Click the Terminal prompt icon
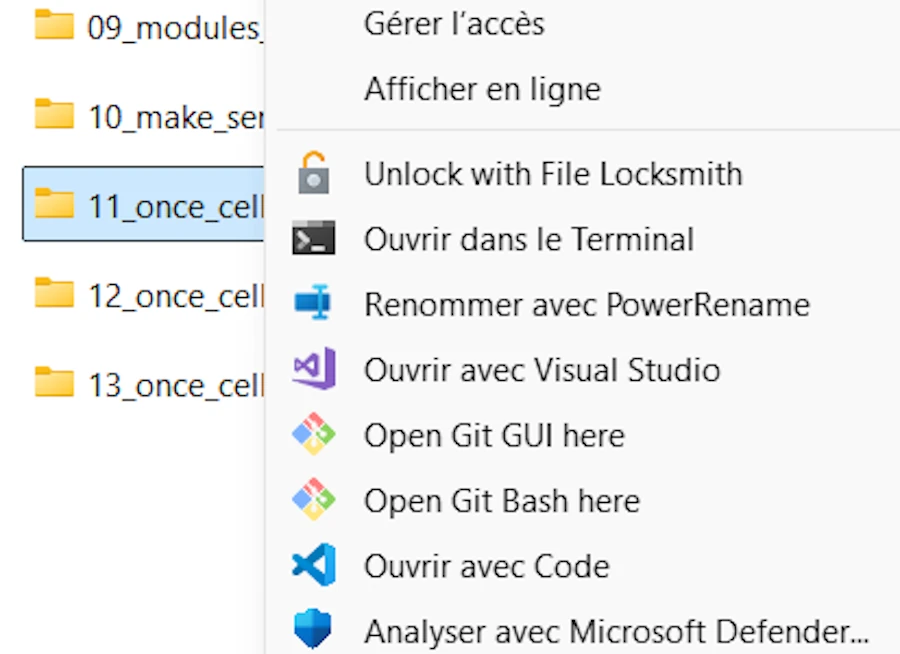 coord(313,238)
